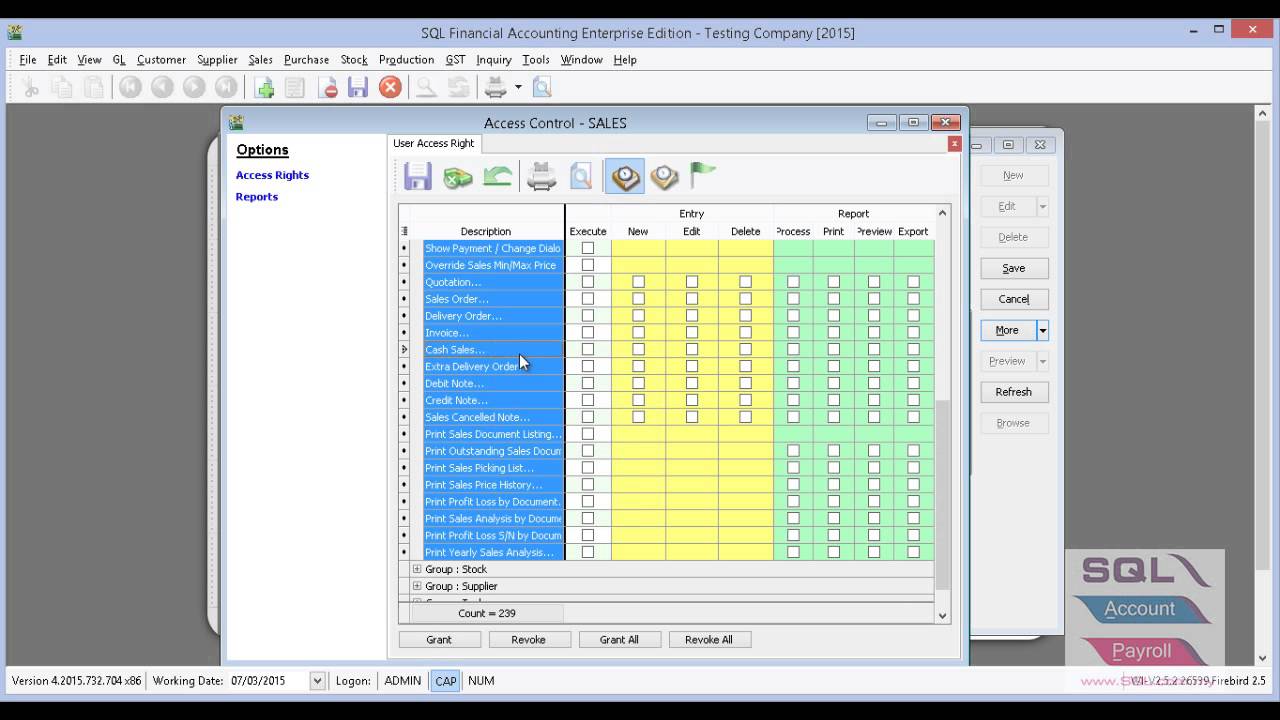Image resolution: width=1280 pixels, height=720 pixels.
Task: Click the Print icon in main toolbar
Action: coord(496,88)
